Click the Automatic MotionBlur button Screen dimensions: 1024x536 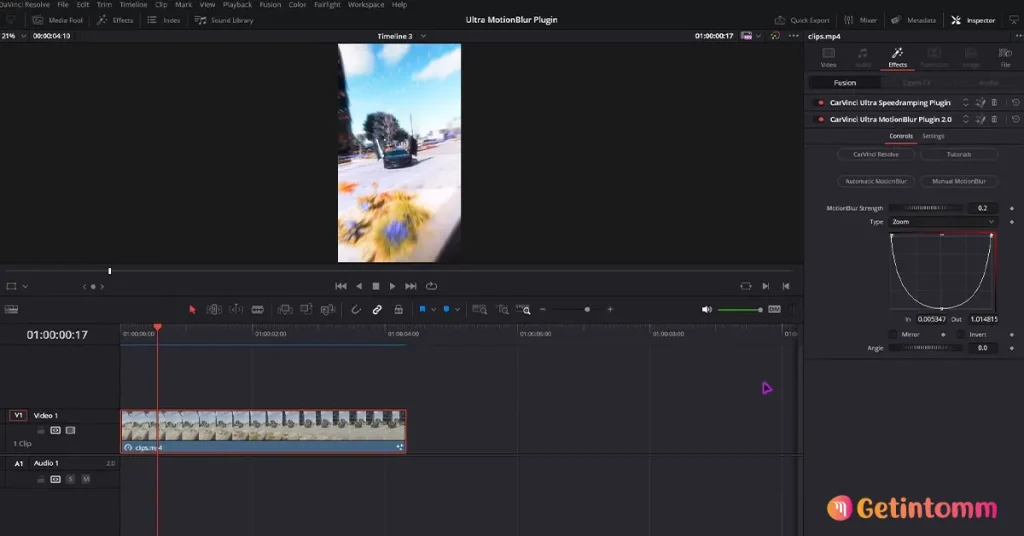pos(876,181)
